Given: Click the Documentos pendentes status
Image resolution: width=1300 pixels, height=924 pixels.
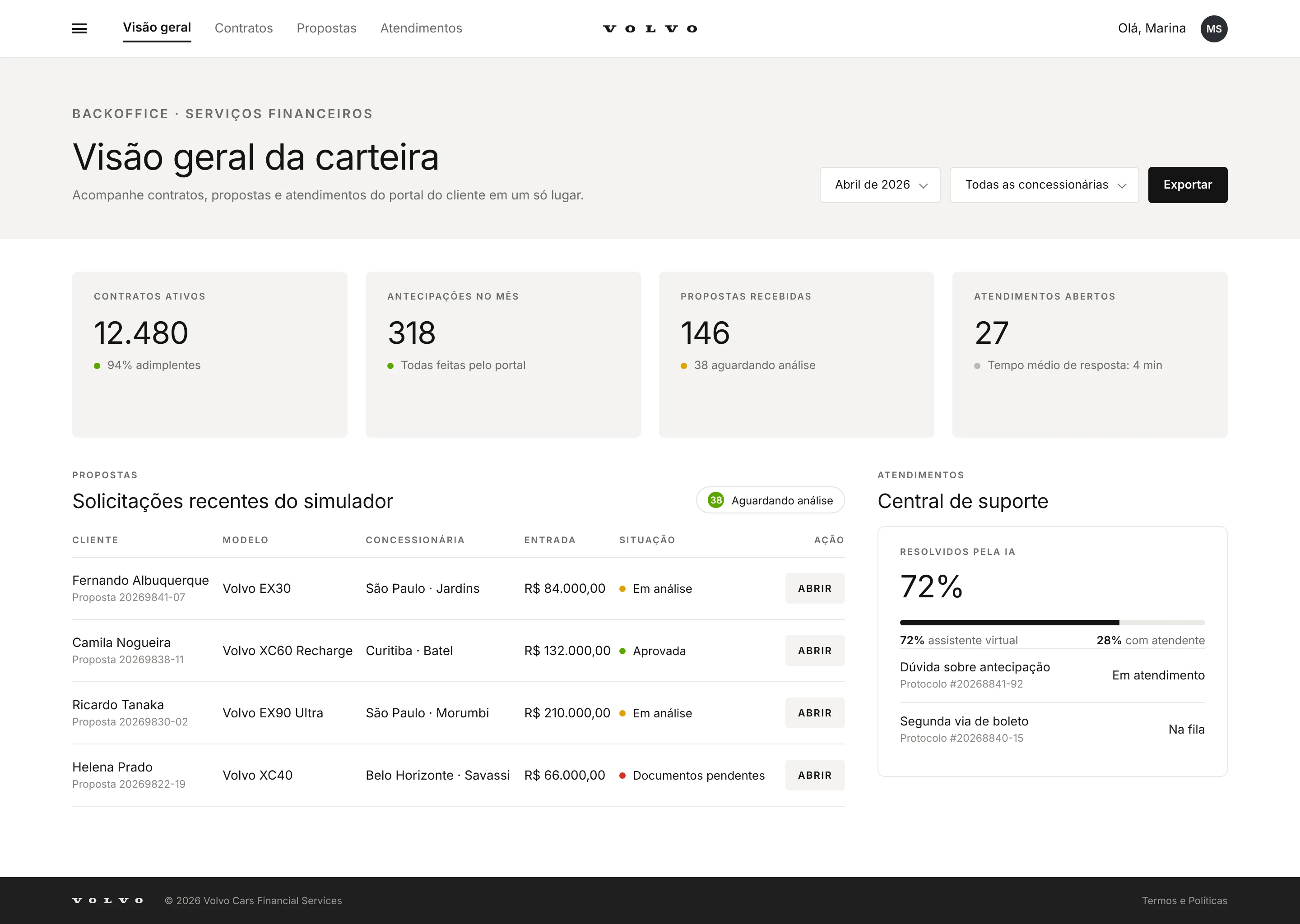Looking at the screenshot, I should coord(692,776).
